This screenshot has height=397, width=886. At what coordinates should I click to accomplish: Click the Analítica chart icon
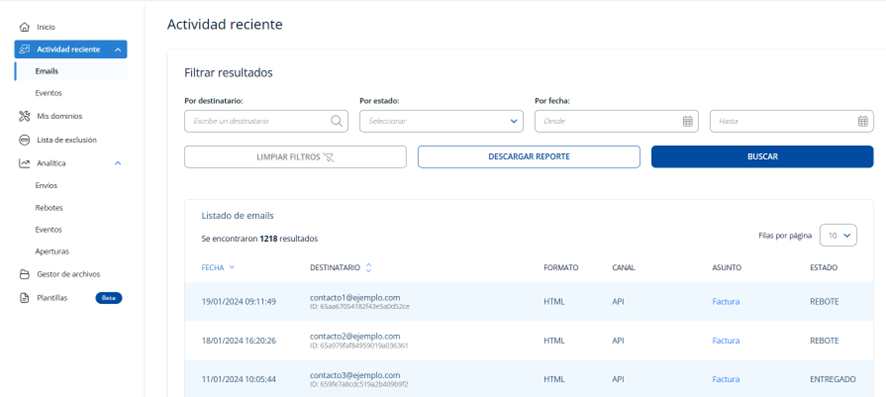click(x=24, y=163)
